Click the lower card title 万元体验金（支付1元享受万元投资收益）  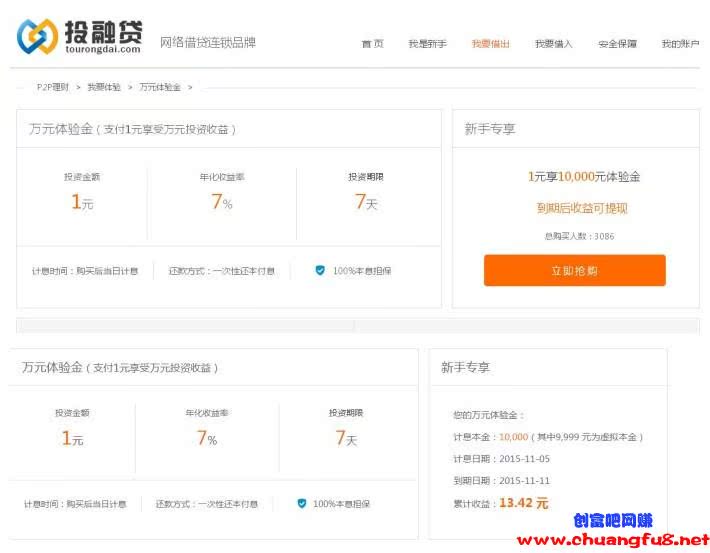coord(120,367)
